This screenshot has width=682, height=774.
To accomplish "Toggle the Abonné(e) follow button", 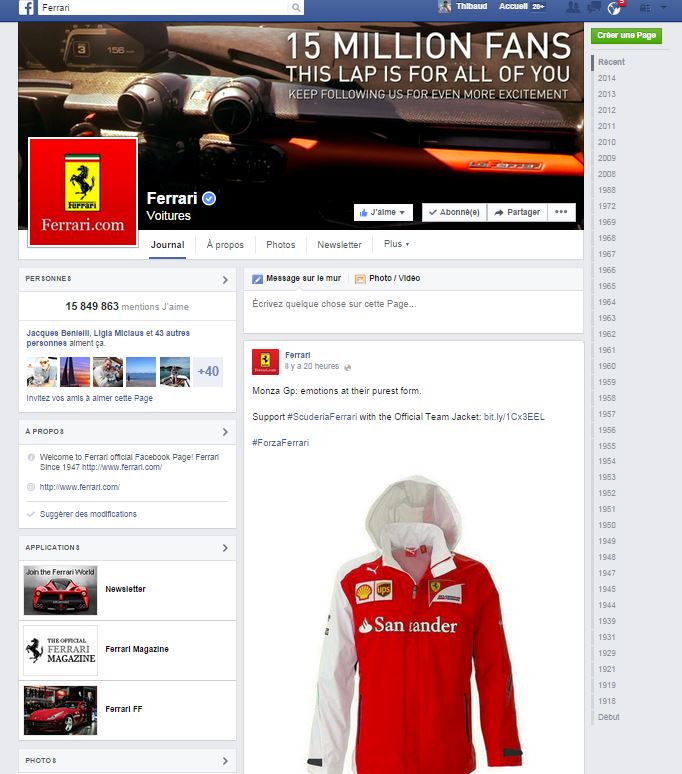I will tap(455, 212).
